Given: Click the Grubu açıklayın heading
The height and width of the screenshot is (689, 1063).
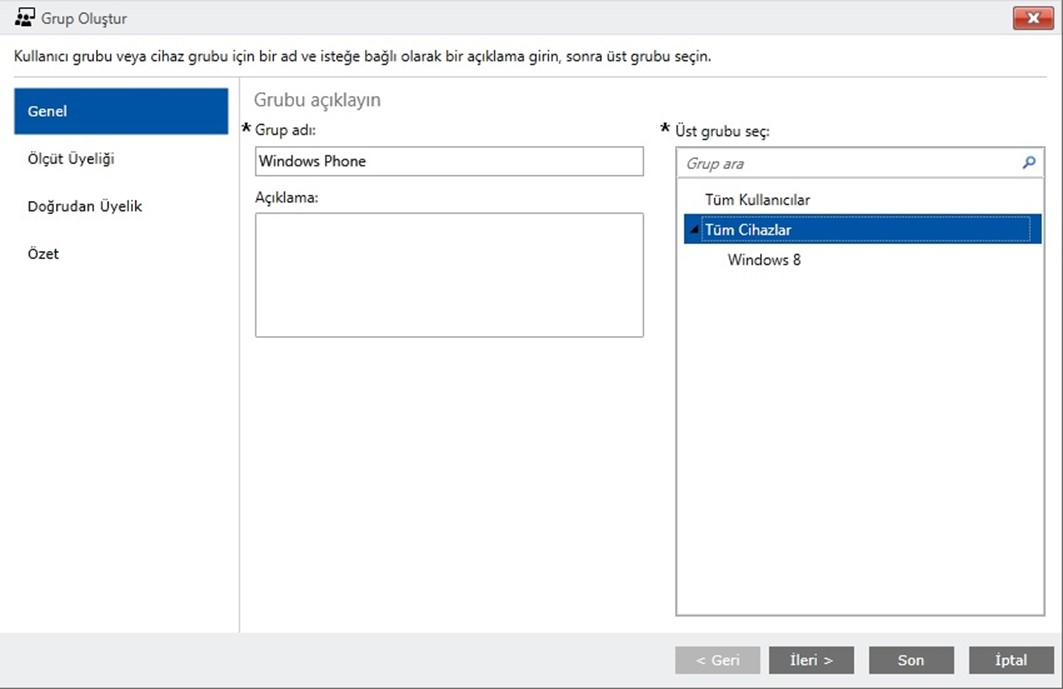Looking at the screenshot, I should point(317,100).
